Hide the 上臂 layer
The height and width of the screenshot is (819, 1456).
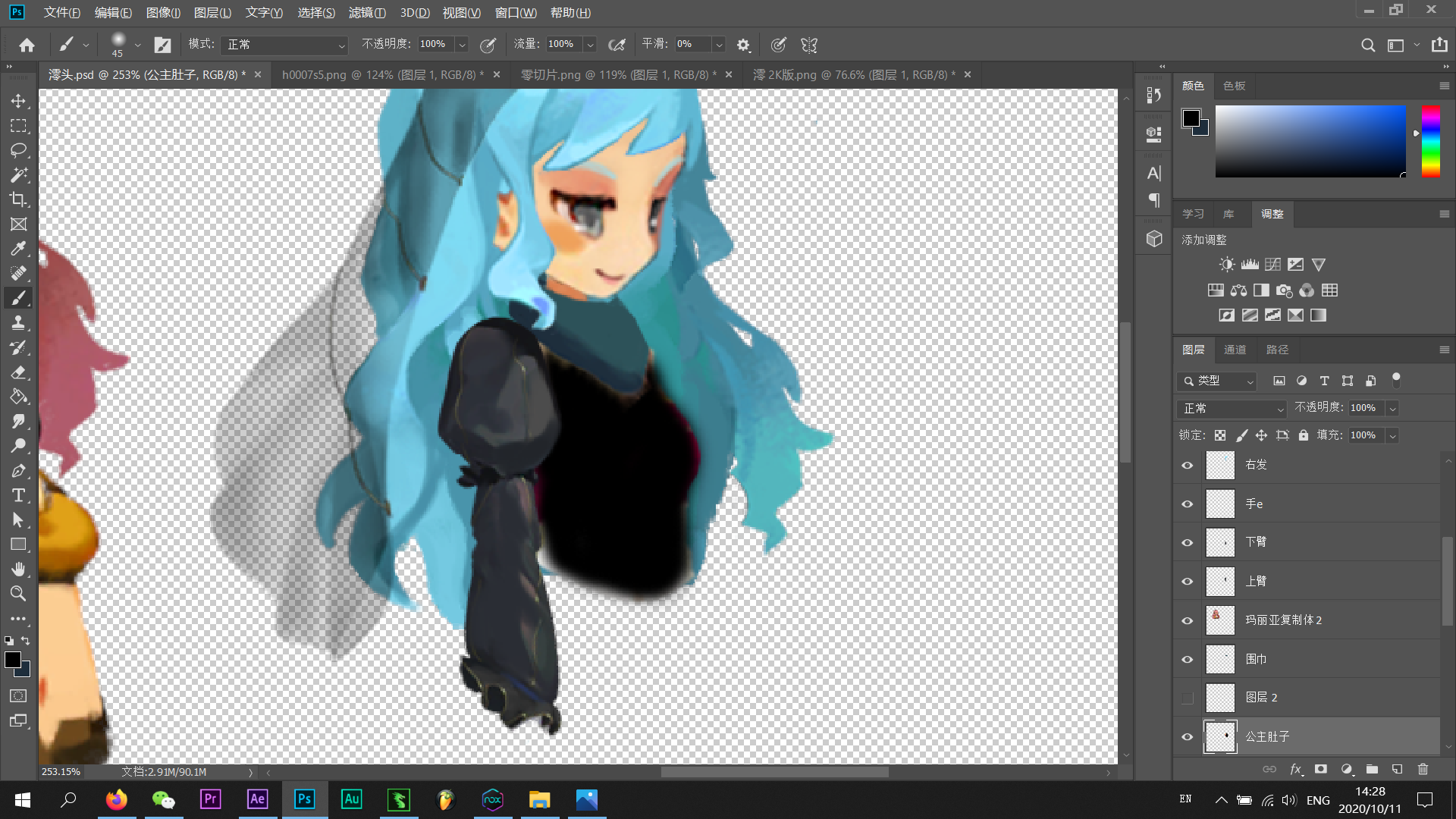1188,582
